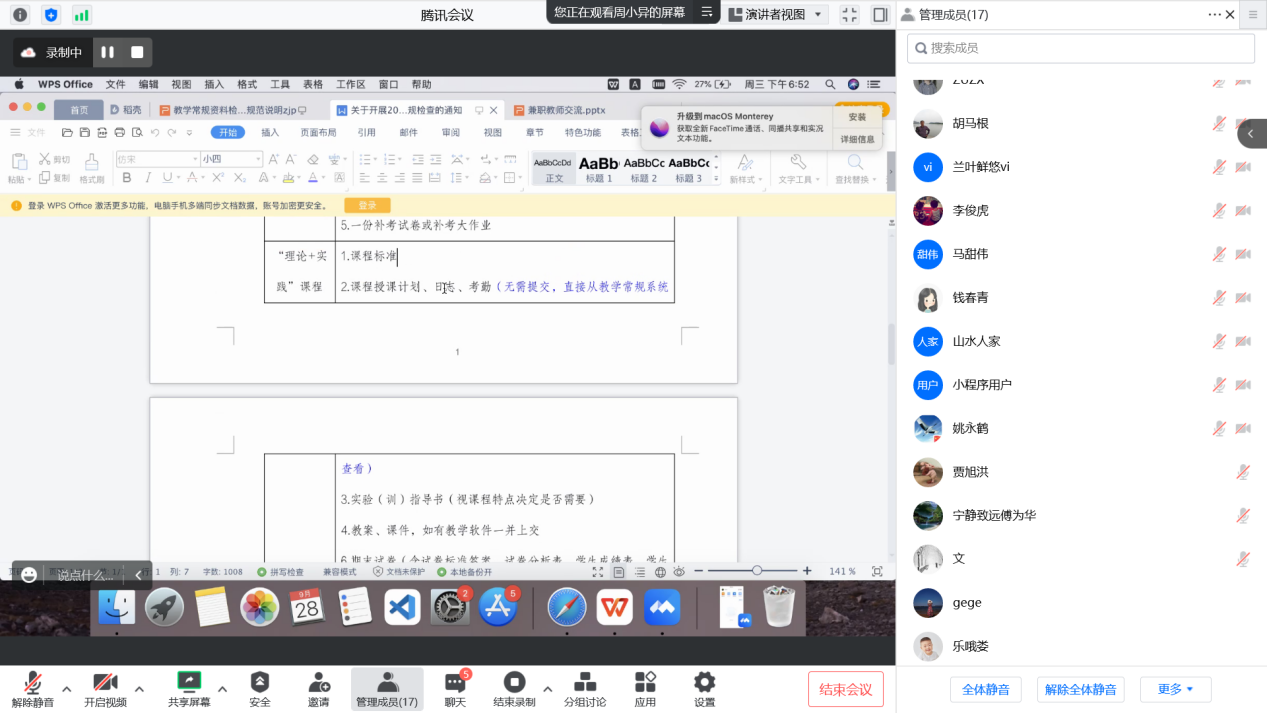The image size is (1267, 713).
Task: Expand the Speaker View (演讲者视图) dropdown
Action: [819, 15]
